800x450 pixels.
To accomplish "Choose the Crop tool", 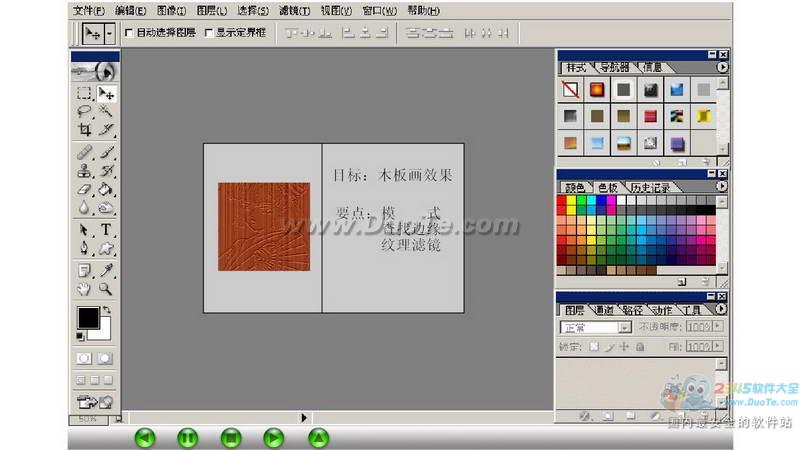I will tap(85, 129).
